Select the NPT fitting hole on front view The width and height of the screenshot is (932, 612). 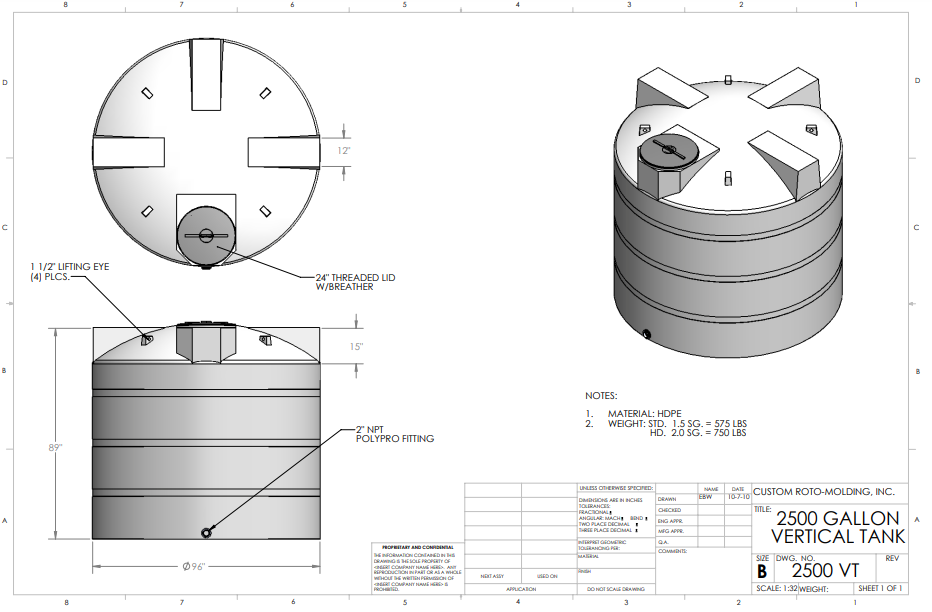206,533
